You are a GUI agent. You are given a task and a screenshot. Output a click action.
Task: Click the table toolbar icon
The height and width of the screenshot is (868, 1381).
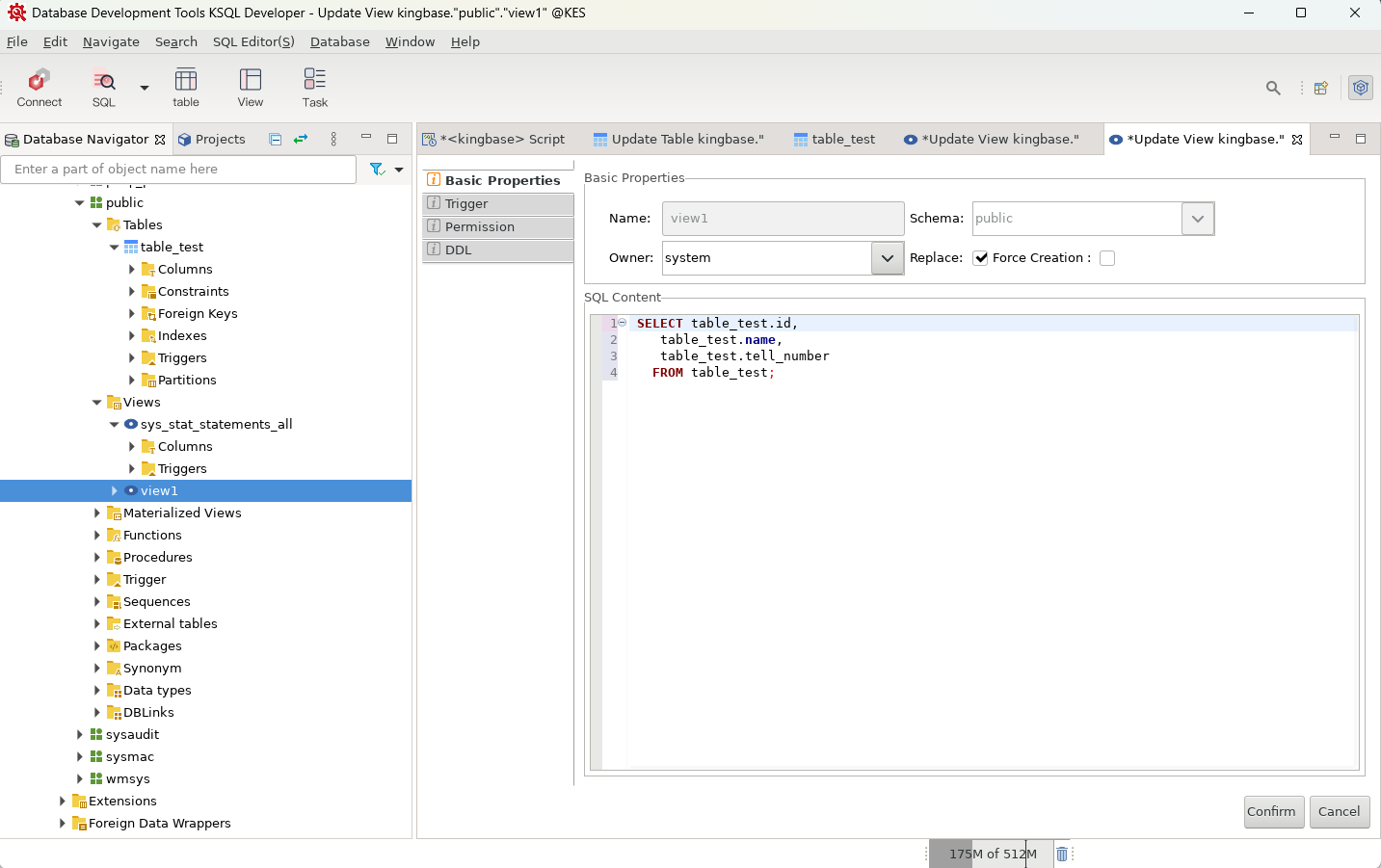point(186,88)
